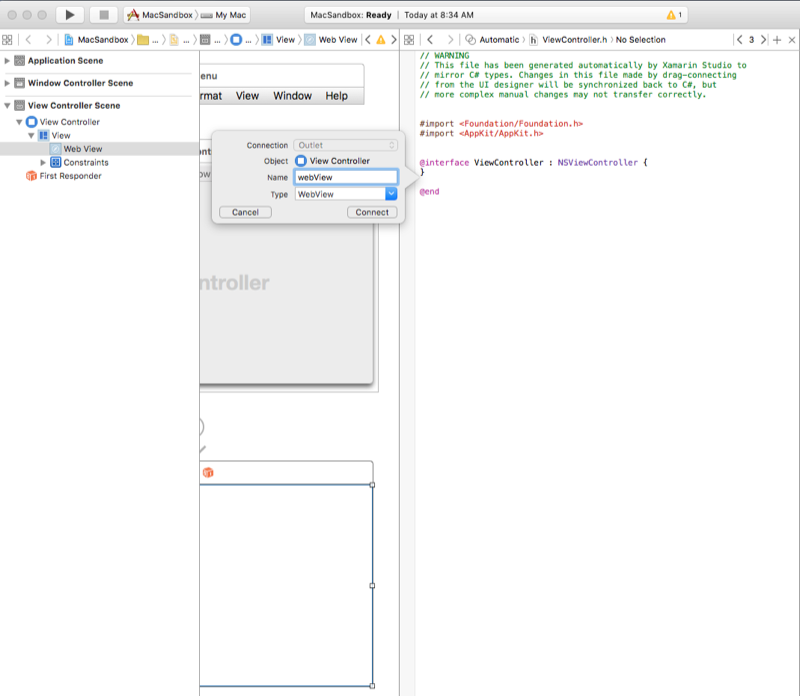Screen dimensions: 800x696
Task: Select First Responder in the outline
Action: 70,176
